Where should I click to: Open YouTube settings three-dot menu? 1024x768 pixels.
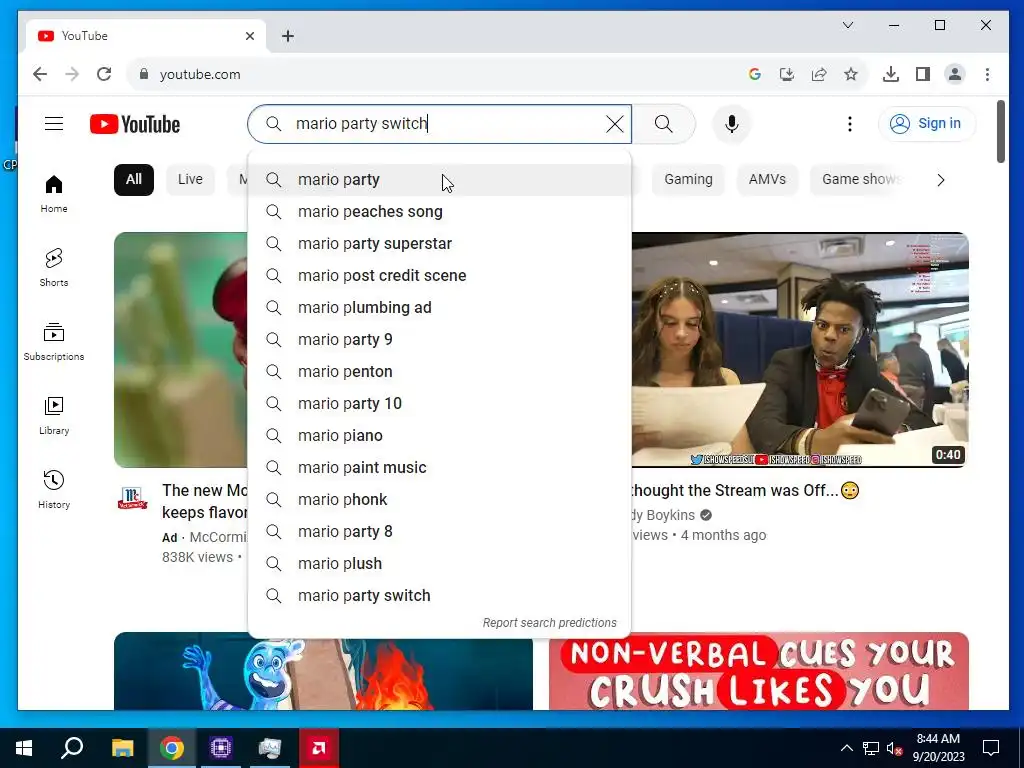[850, 124]
